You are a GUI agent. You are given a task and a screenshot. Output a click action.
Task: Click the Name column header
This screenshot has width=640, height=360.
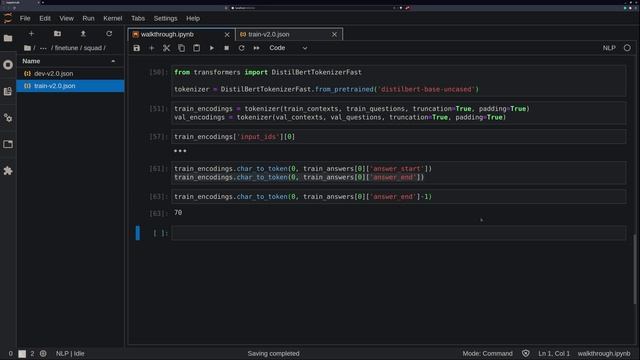[70, 61]
